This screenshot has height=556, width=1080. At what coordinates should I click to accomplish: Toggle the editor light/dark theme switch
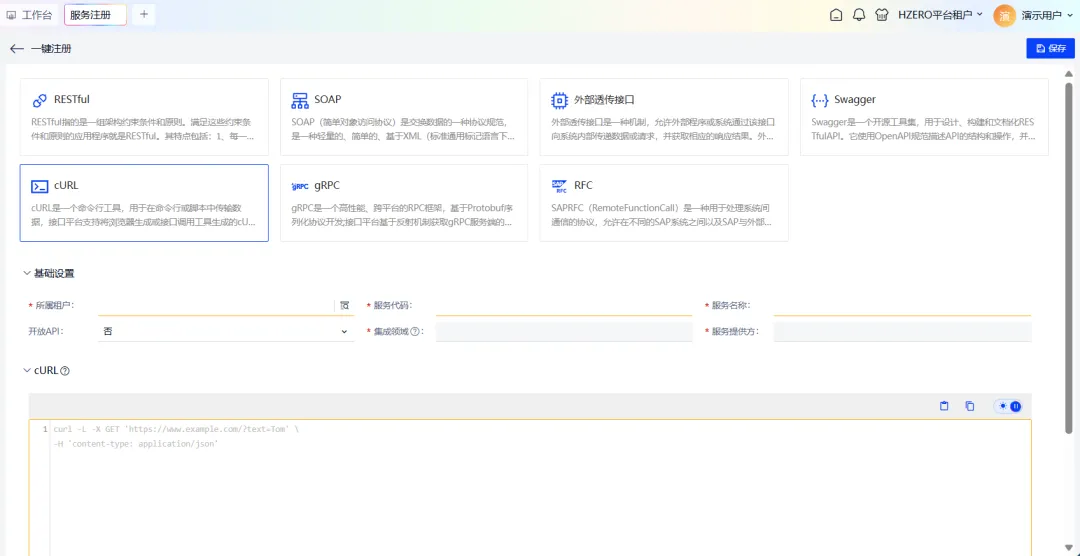coord(1009,406)
